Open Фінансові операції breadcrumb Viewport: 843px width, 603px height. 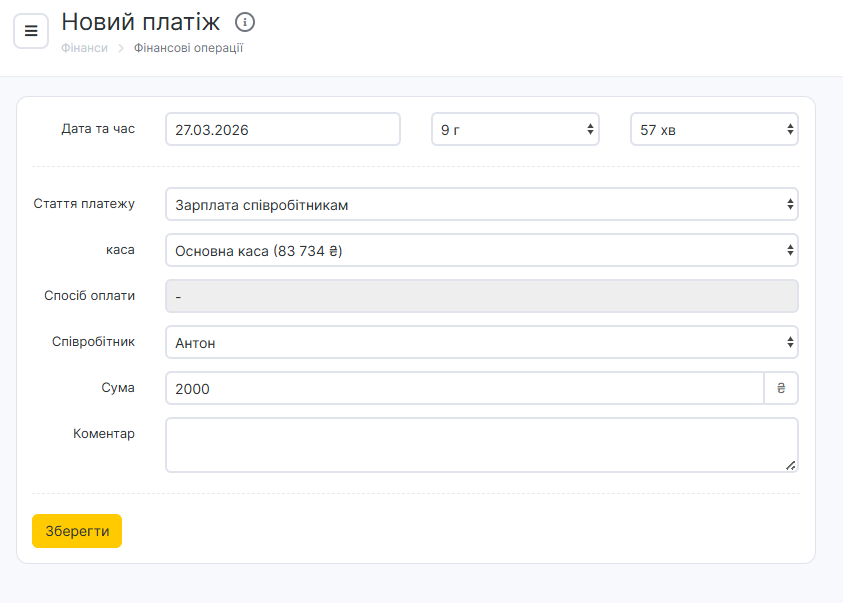pos(188,48)
